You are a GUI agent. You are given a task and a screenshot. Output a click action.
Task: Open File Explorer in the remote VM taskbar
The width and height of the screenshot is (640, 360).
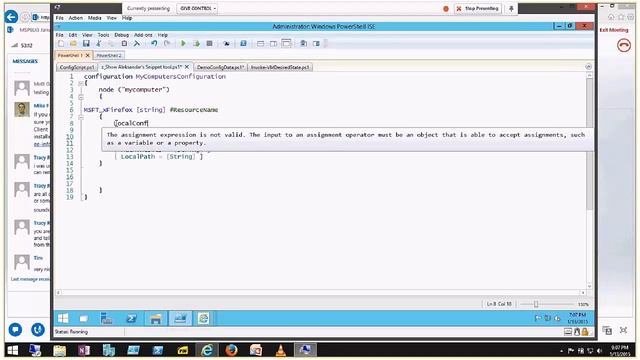click(x=156, y=318)
